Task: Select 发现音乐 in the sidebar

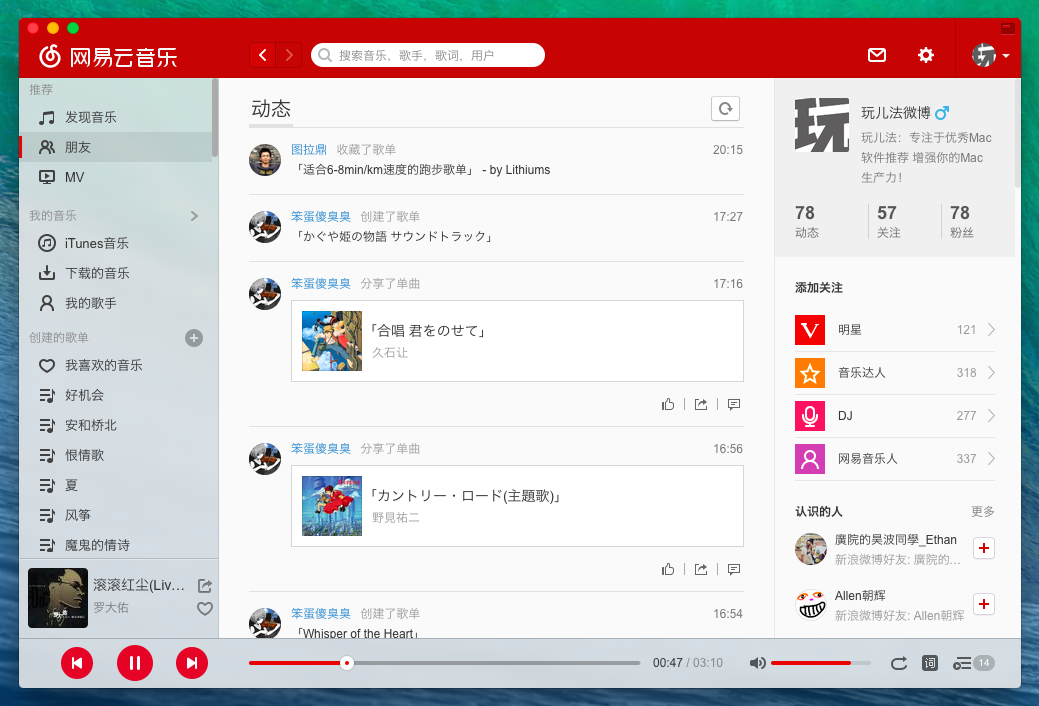Action: click(x=90, y=117)
